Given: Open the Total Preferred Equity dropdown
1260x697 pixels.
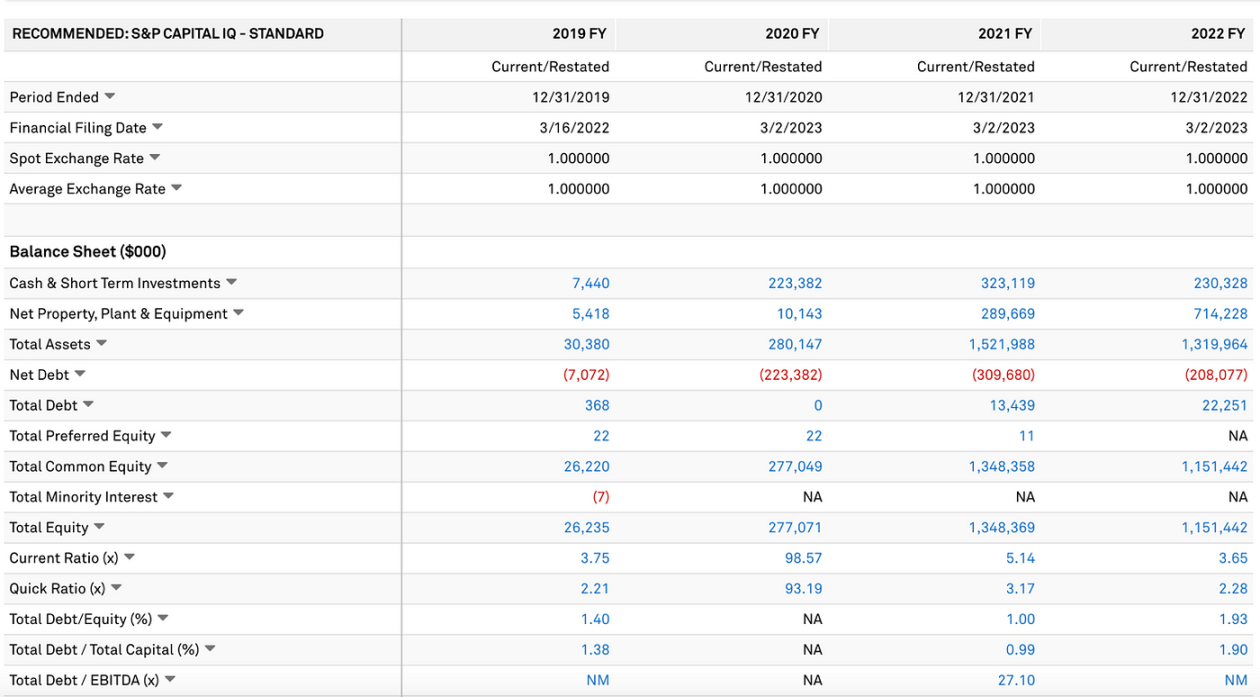Looking at the screenshot, I should point(165,435).
